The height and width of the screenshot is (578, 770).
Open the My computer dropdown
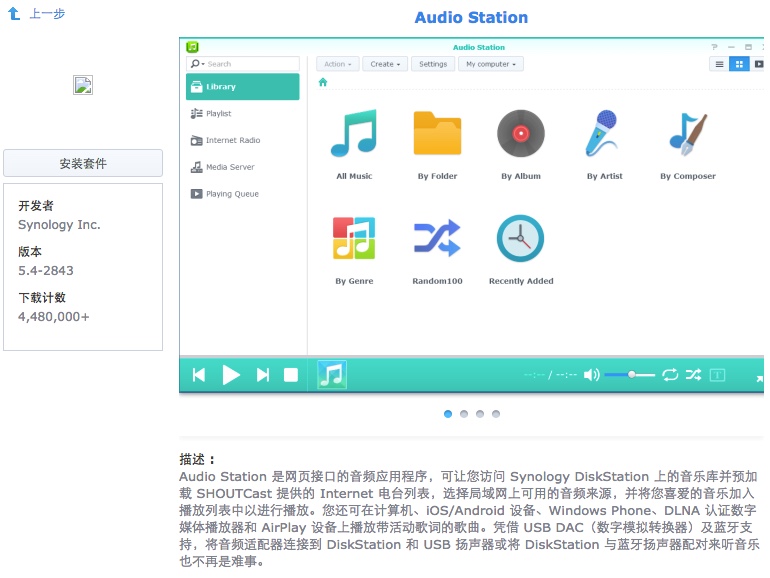click(x=490, y=64)
